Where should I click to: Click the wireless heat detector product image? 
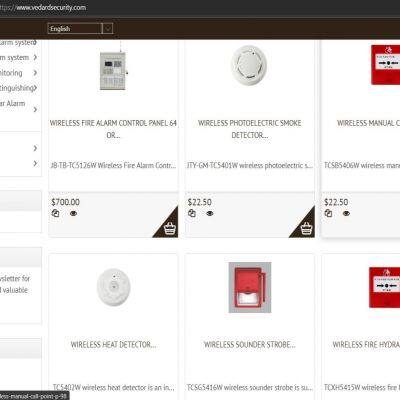coord(113,287)
